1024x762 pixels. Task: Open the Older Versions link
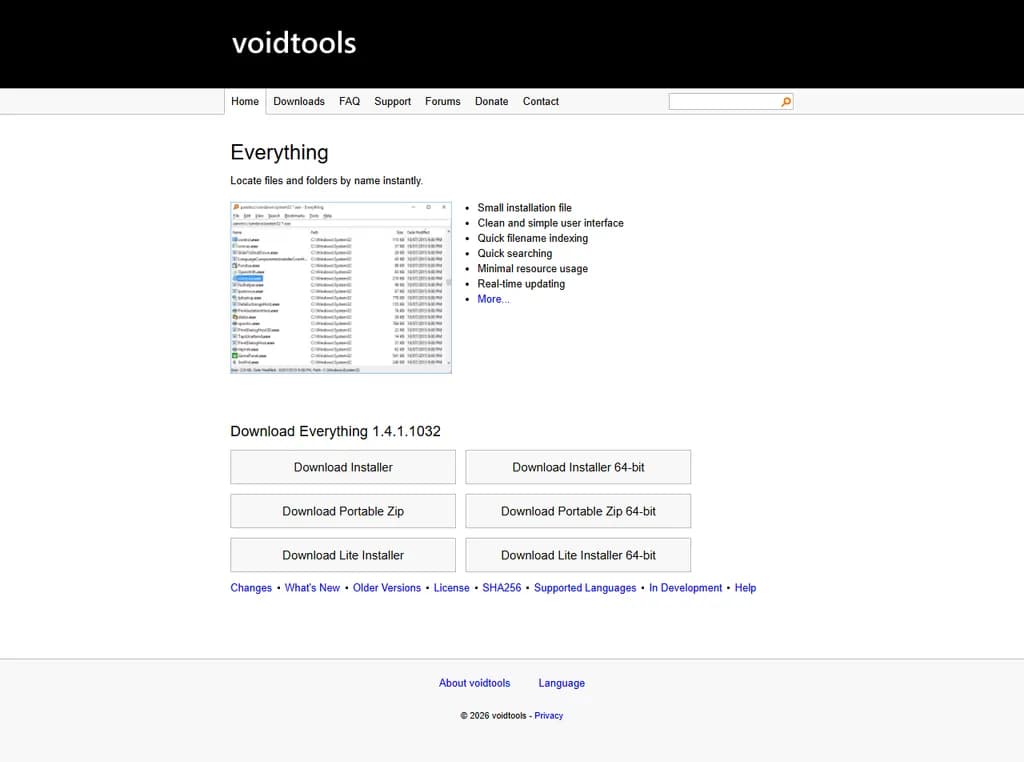[387, 588]
